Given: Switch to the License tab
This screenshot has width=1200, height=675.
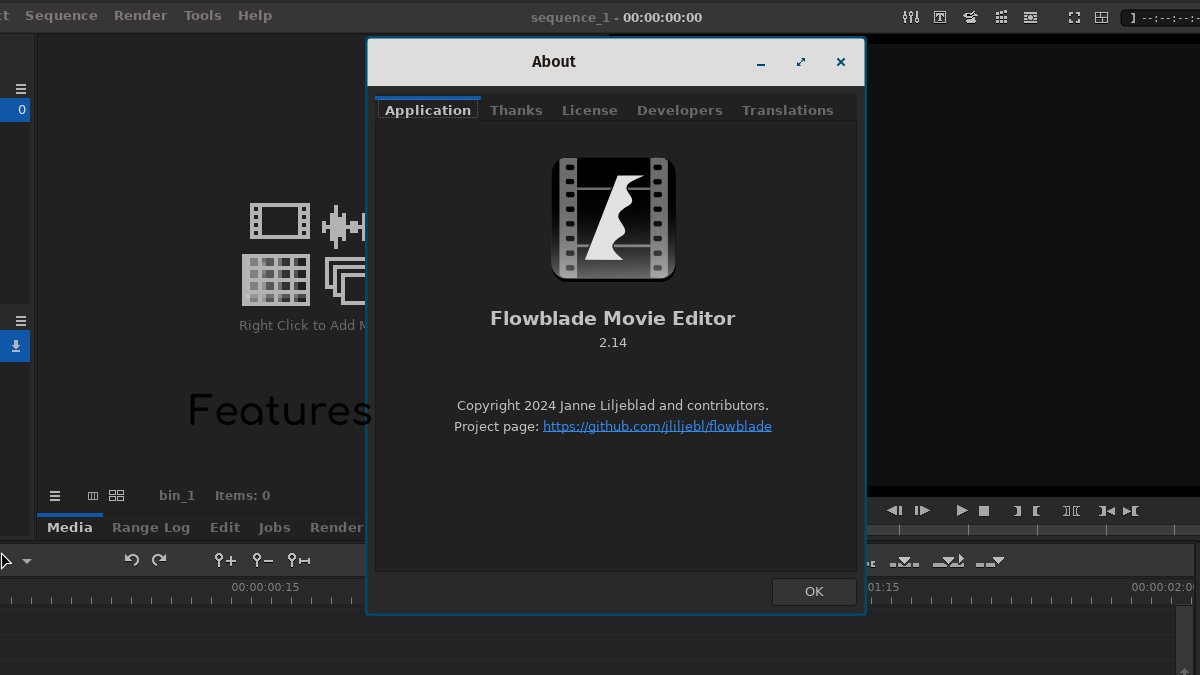Looking at the screenshot, I should [589, 110].
